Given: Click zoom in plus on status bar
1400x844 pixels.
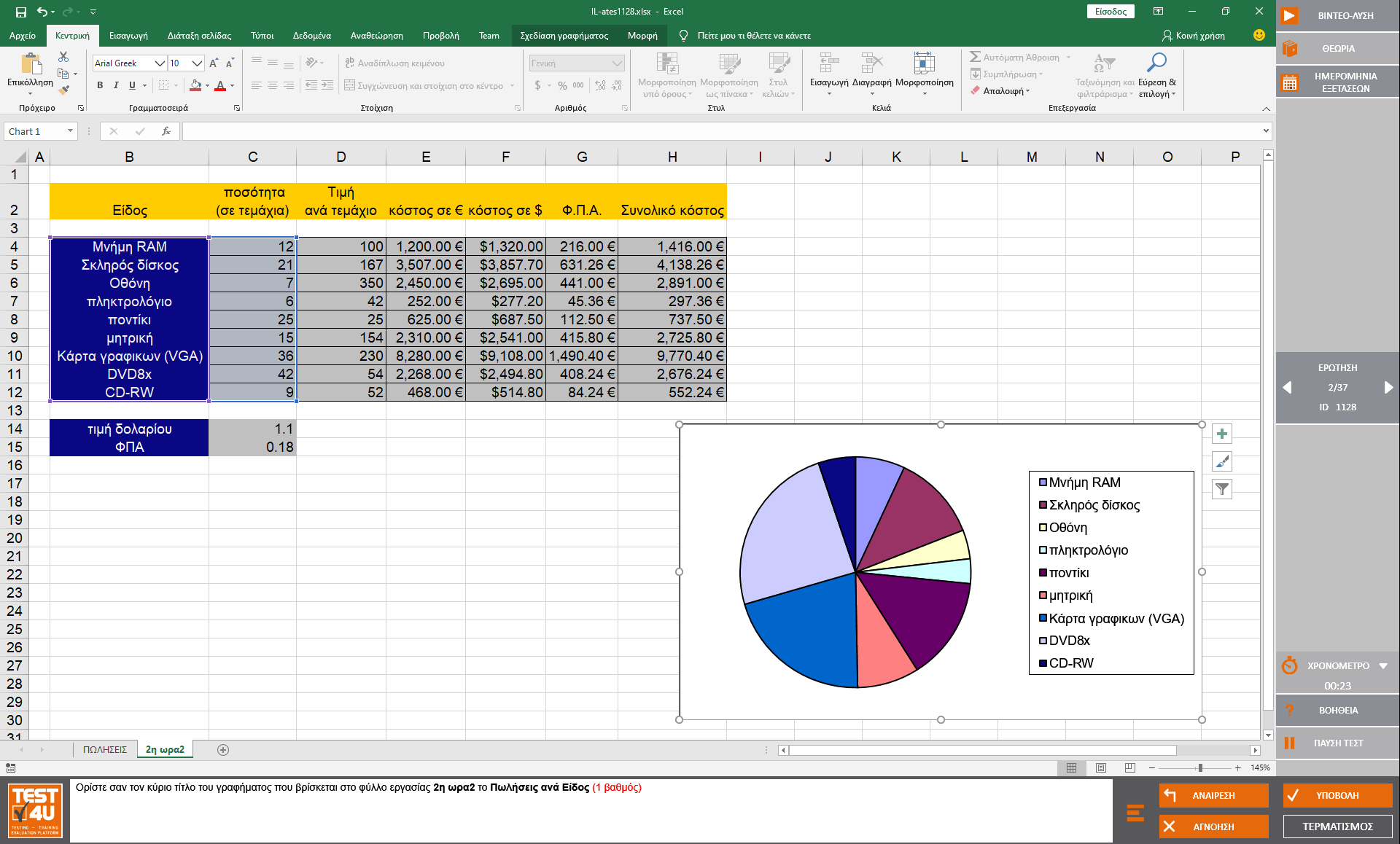Looking at the screenshot, I should [1238, 767].
